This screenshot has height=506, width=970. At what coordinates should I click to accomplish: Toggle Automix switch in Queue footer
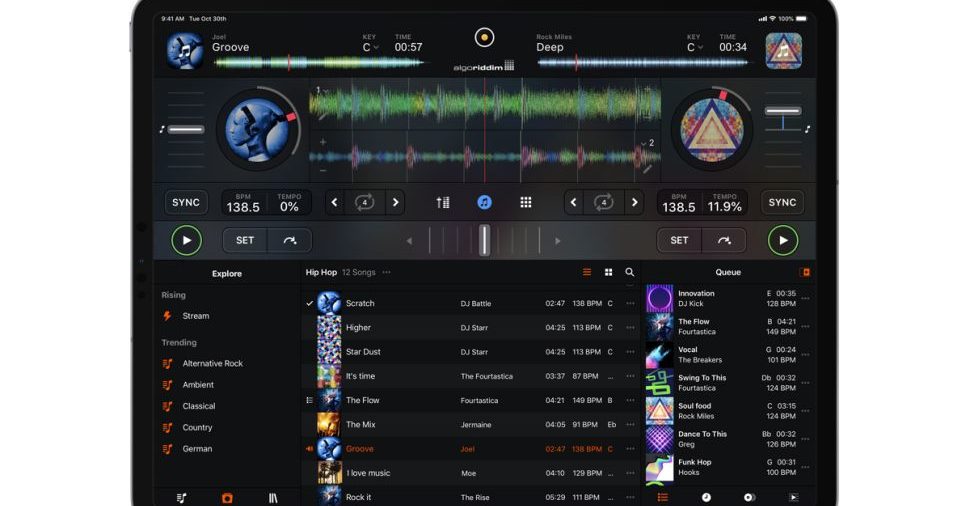pyautogui.click(x=749, y=497)
